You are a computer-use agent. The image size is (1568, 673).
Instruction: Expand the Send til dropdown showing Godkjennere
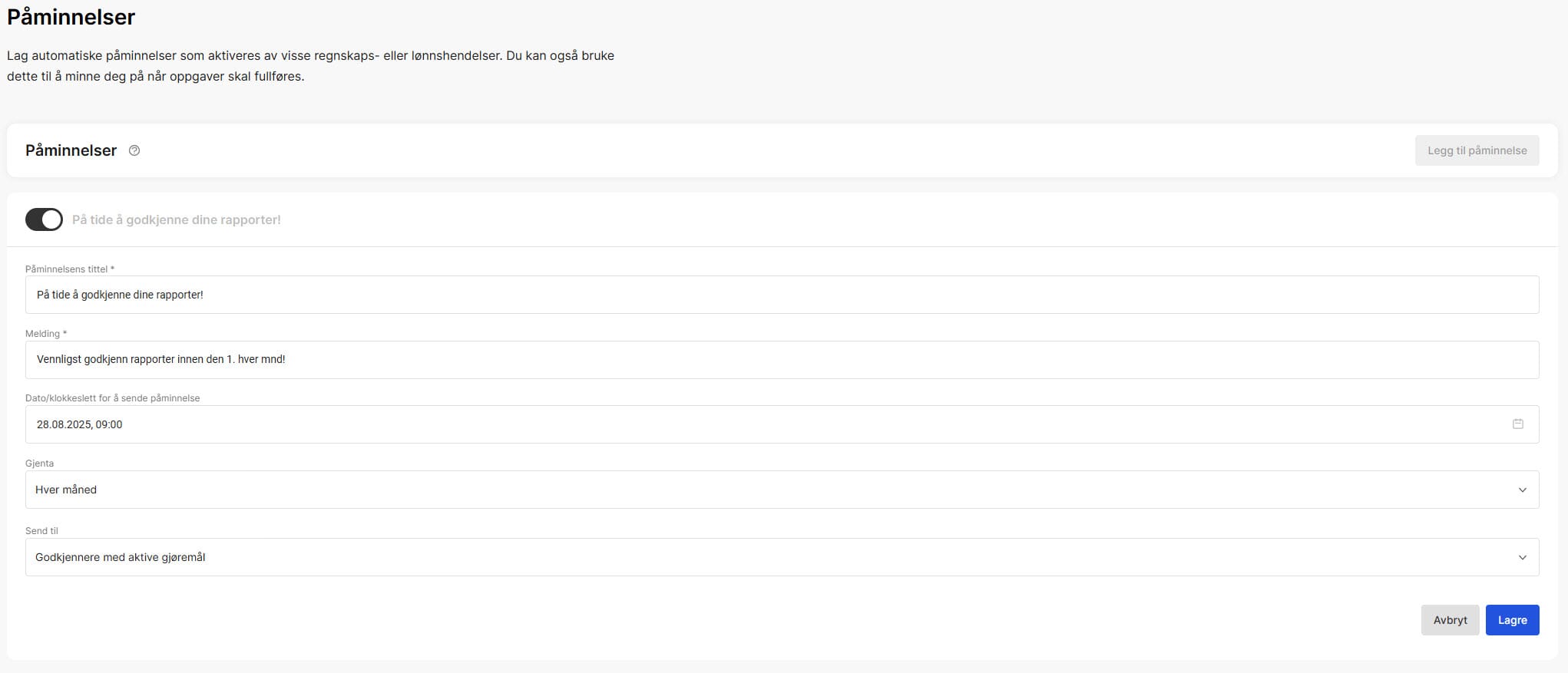tap(768, 557)
